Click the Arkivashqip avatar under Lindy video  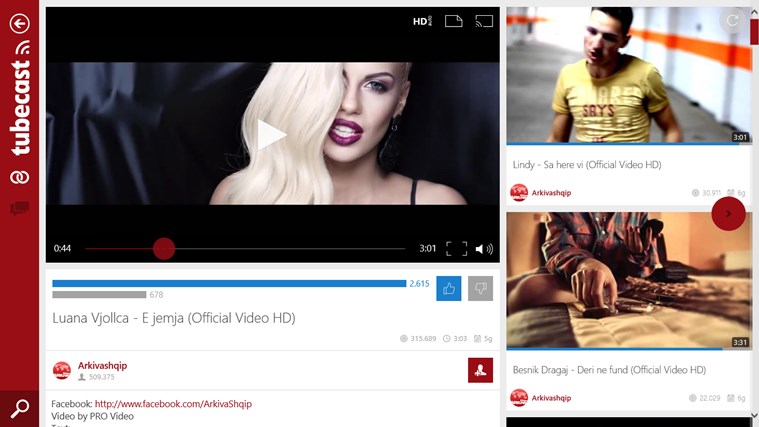coord(519,193)
